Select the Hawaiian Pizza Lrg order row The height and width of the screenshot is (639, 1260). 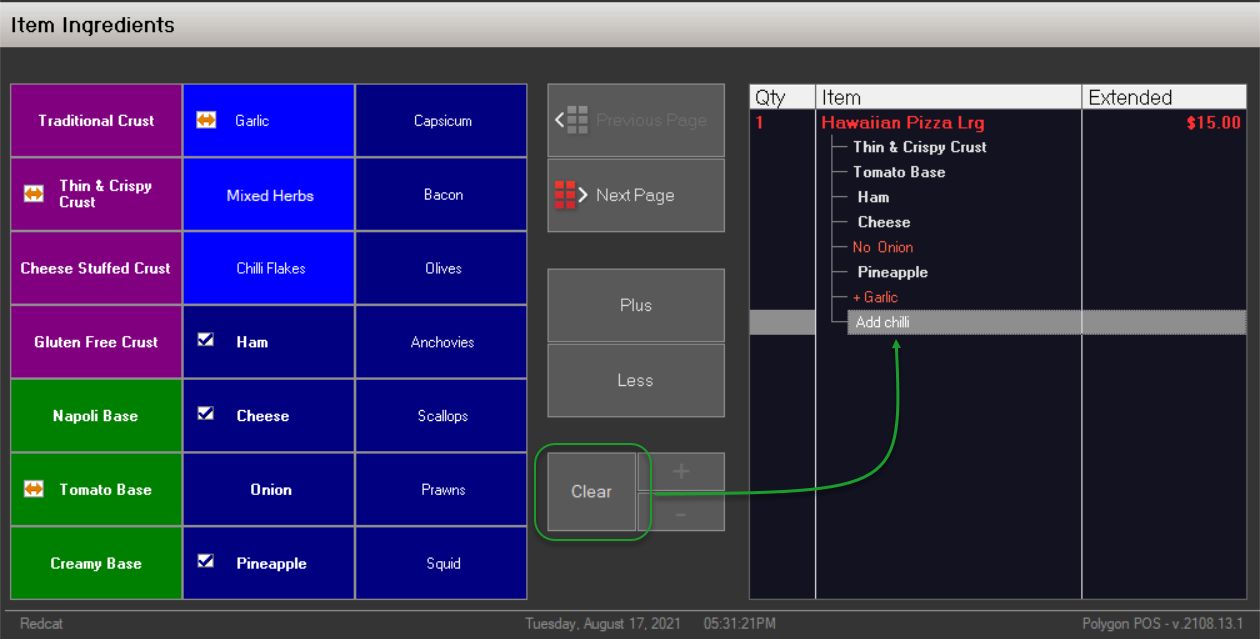[x=998, y=123]
